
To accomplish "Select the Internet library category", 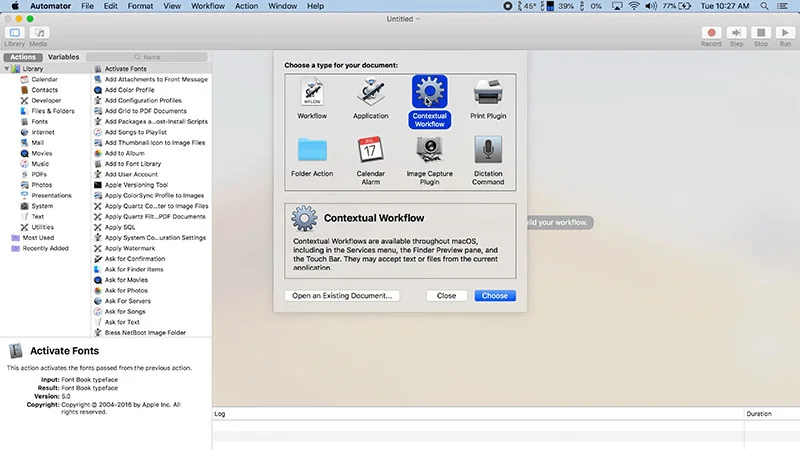I will coord(43,132).
